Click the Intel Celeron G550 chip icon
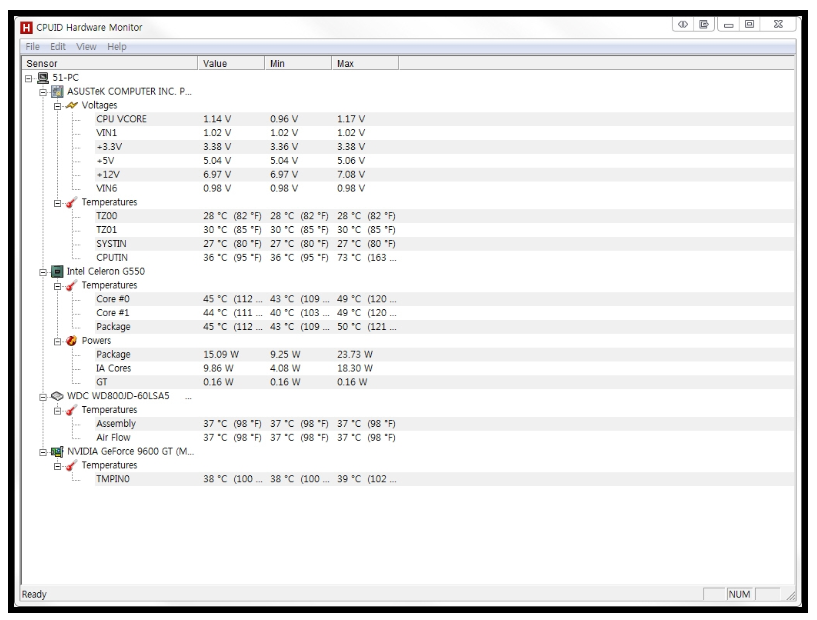Viewport: 817px width, 620px height. click(57, 272)
